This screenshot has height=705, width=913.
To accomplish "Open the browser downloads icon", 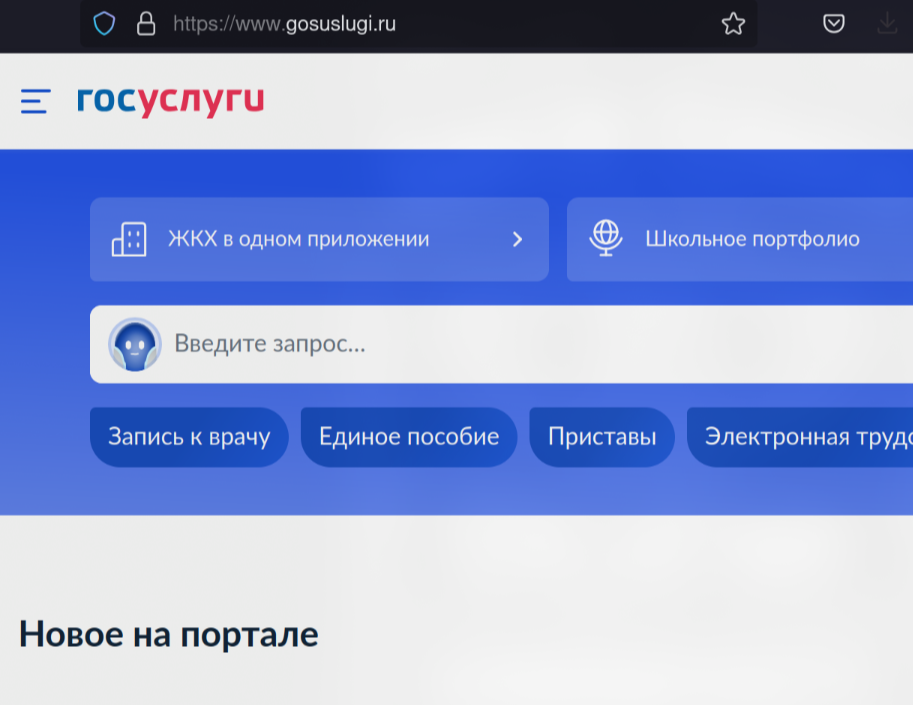I will [887, 24].
